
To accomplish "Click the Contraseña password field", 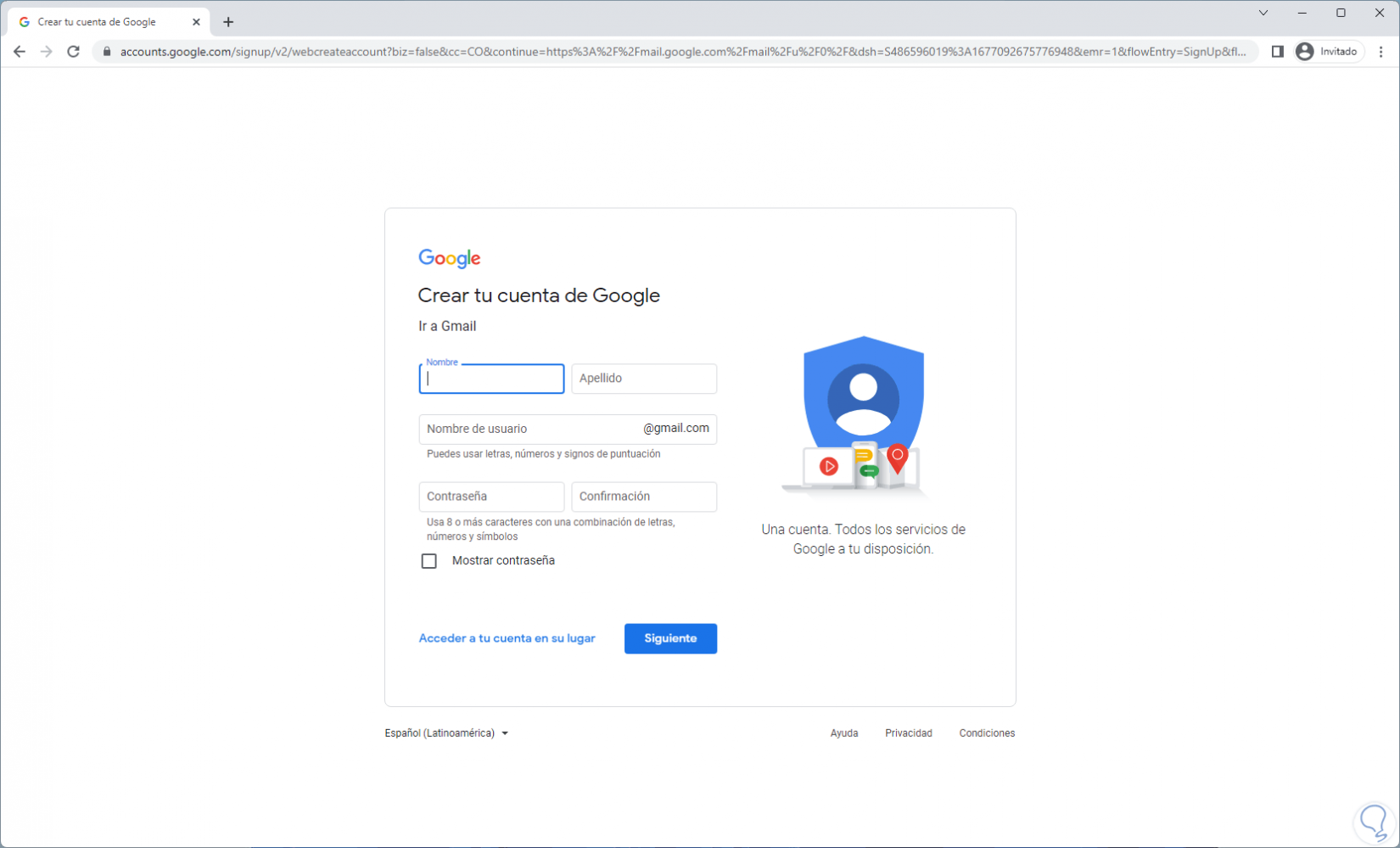I will click(x=491, y=497).
